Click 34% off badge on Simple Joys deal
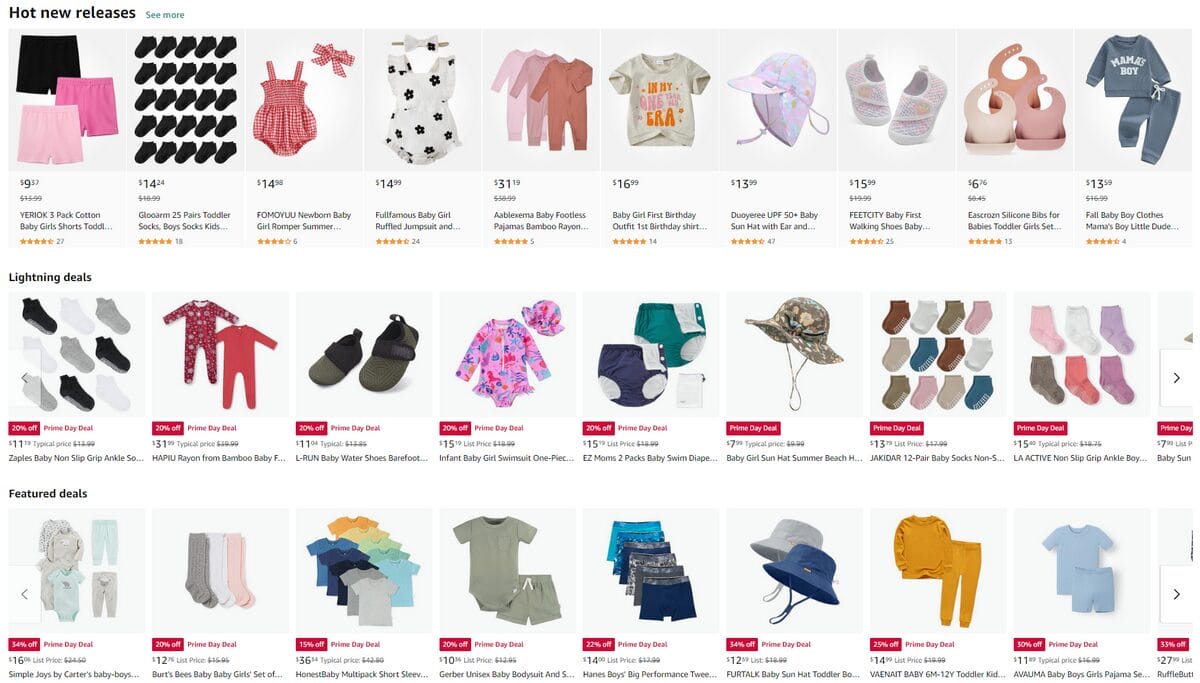Viewport: 1200px width, 683px height. click(24, 644)
